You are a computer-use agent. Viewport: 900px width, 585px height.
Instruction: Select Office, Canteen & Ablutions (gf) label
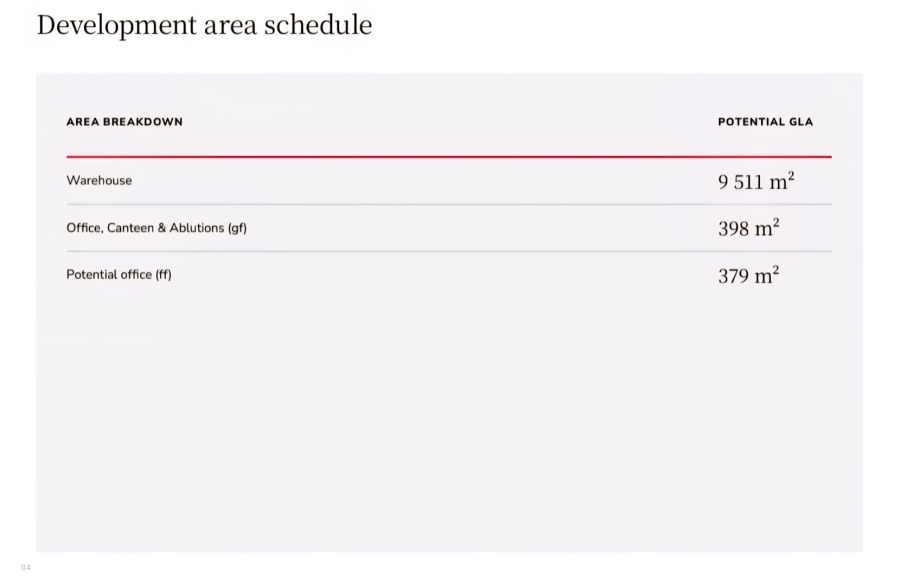(x=157, y=228)
